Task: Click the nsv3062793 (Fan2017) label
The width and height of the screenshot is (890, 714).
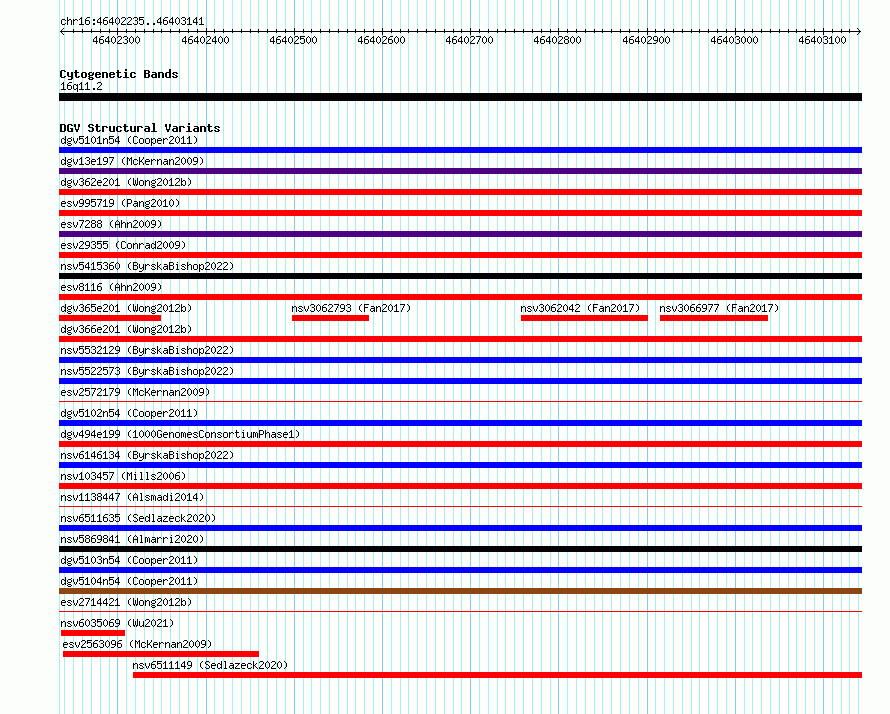Action: [x=351, y=308]
